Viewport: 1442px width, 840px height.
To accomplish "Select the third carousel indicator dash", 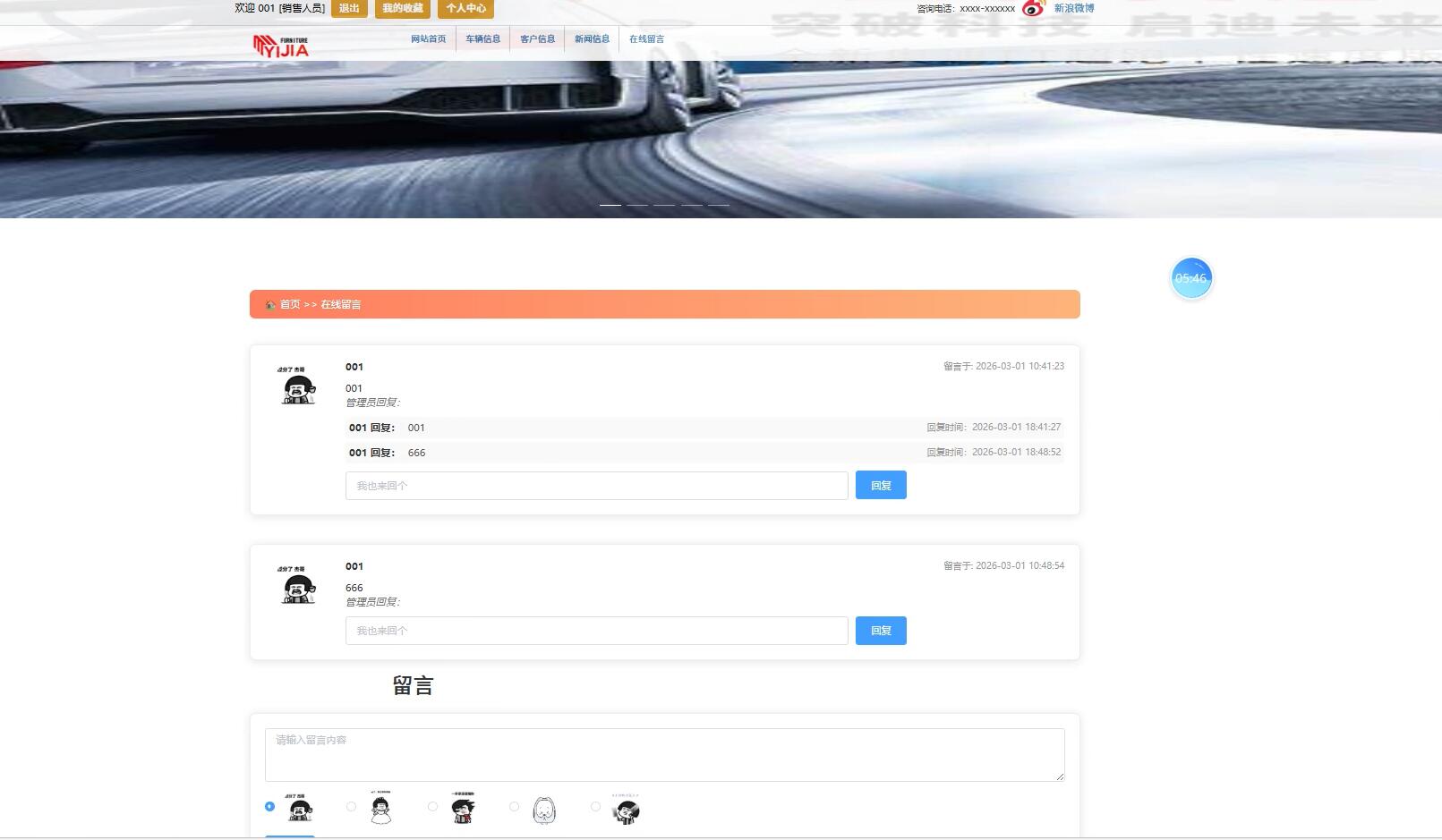I will pyautogui.click(x=664, y=205).
